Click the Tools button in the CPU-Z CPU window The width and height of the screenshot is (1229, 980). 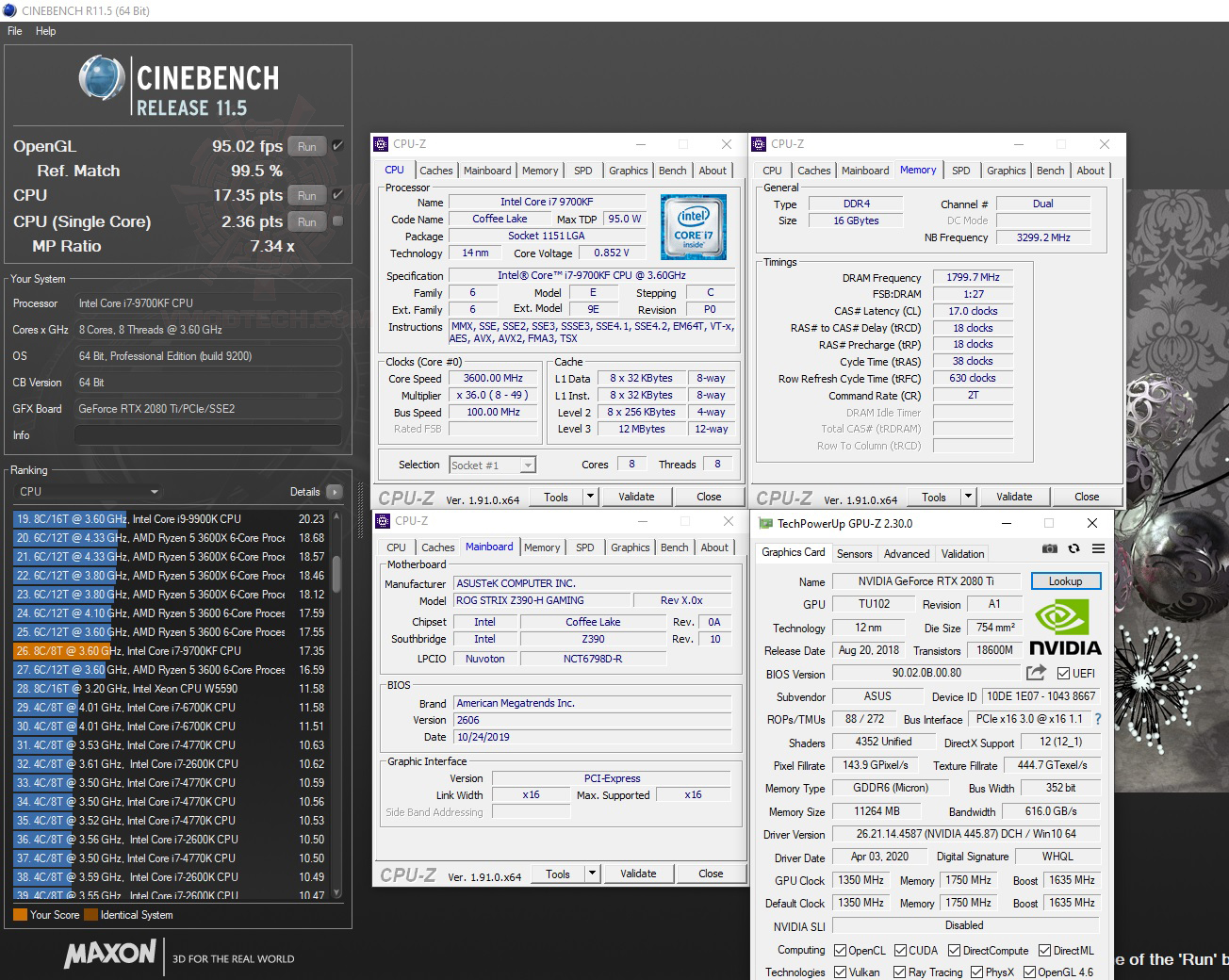[556, 497]
